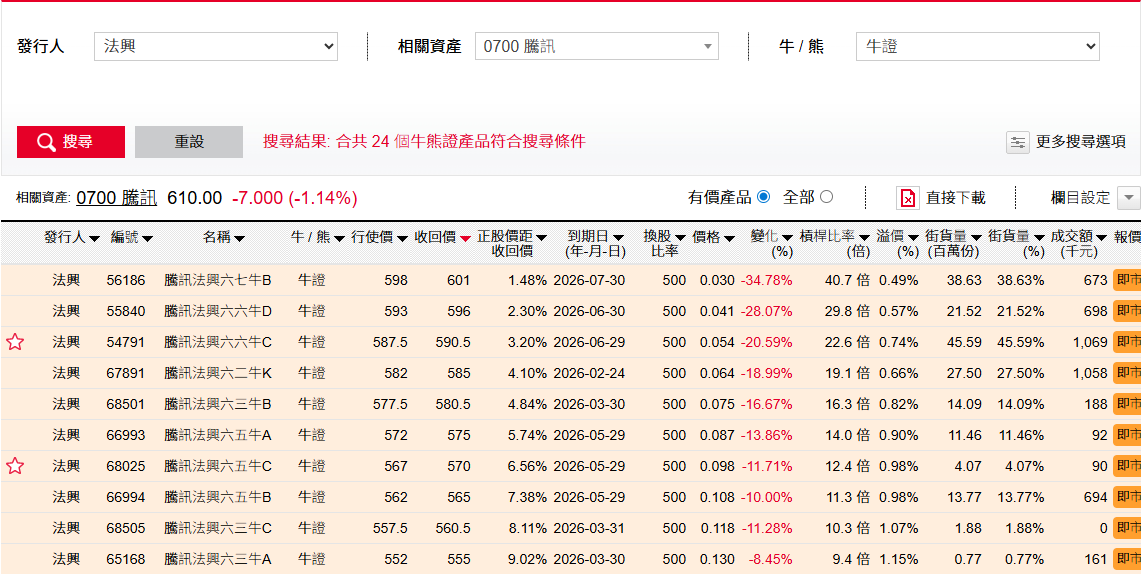The width and height of the screenshot is (1144, 574).
Task: Click name 騰訊法興六五牛C
Action: point(217,466)
